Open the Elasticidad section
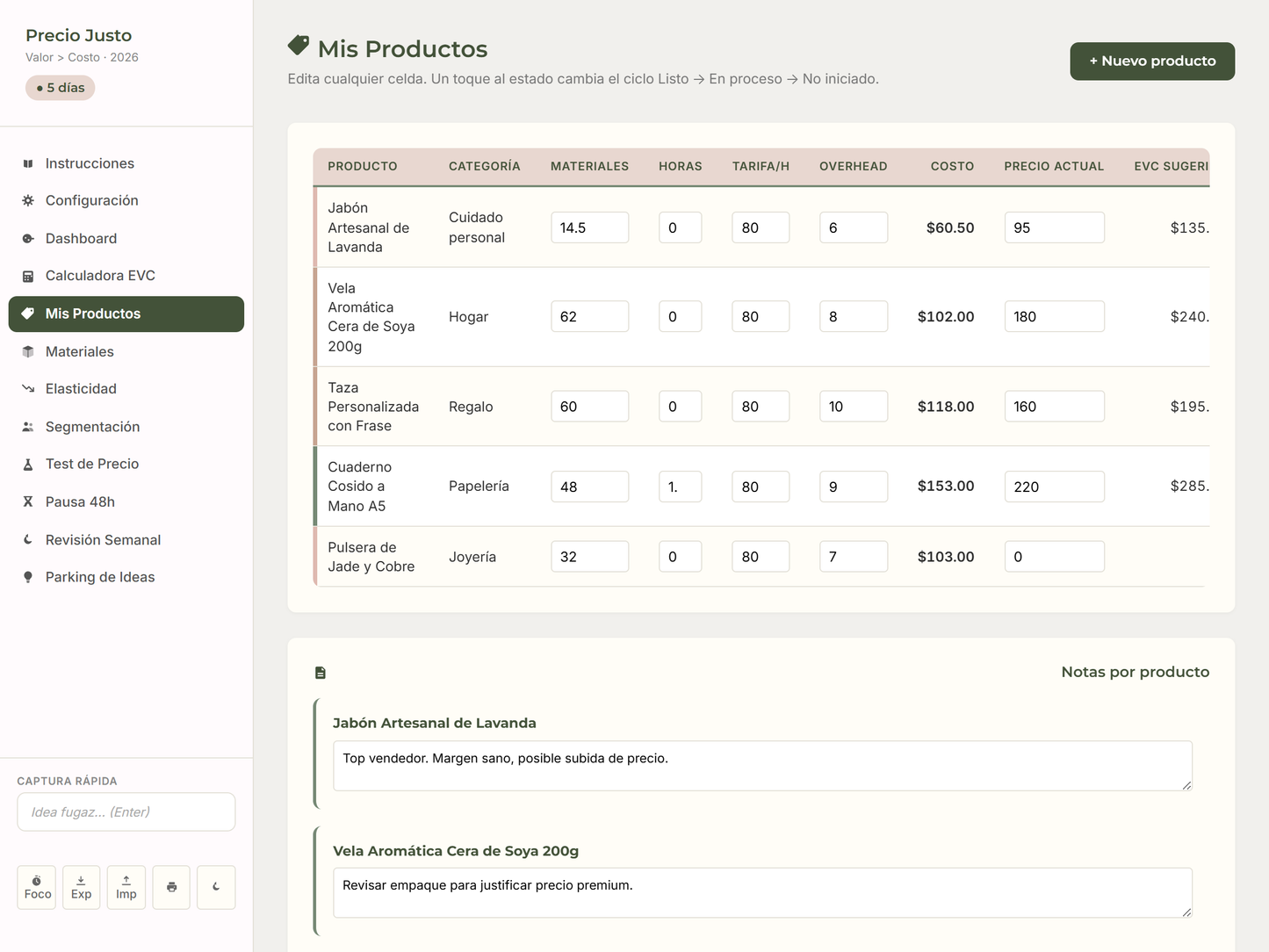 (x=126, y=388)
